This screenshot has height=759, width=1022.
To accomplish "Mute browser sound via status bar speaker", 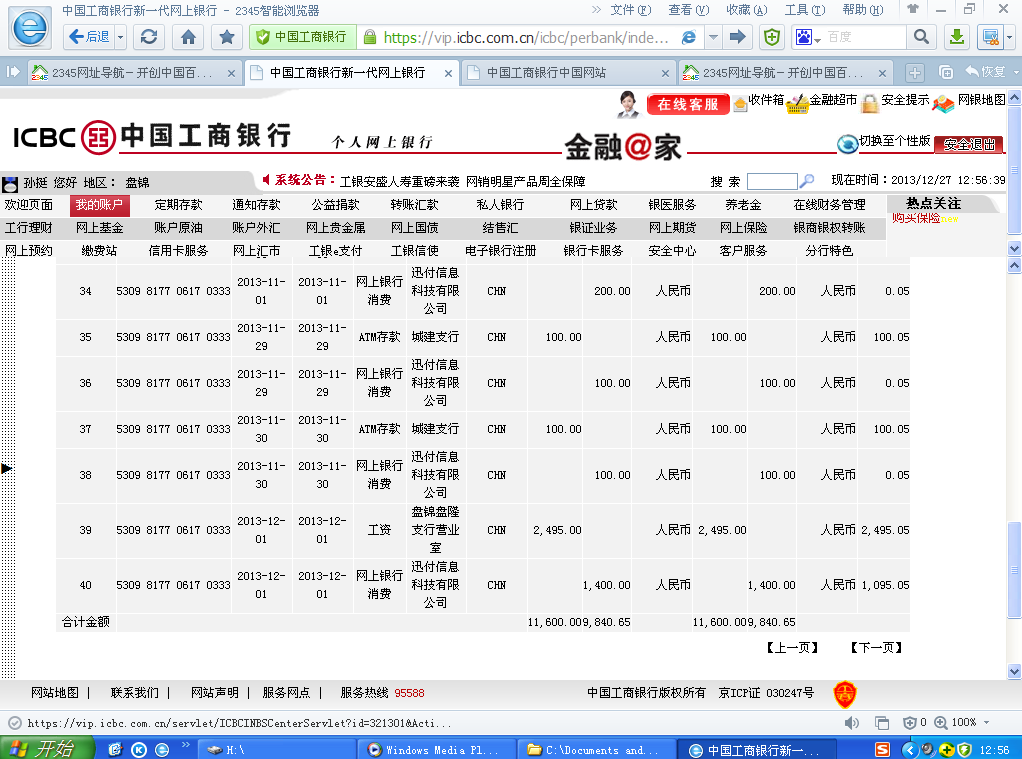I will 850,722.
